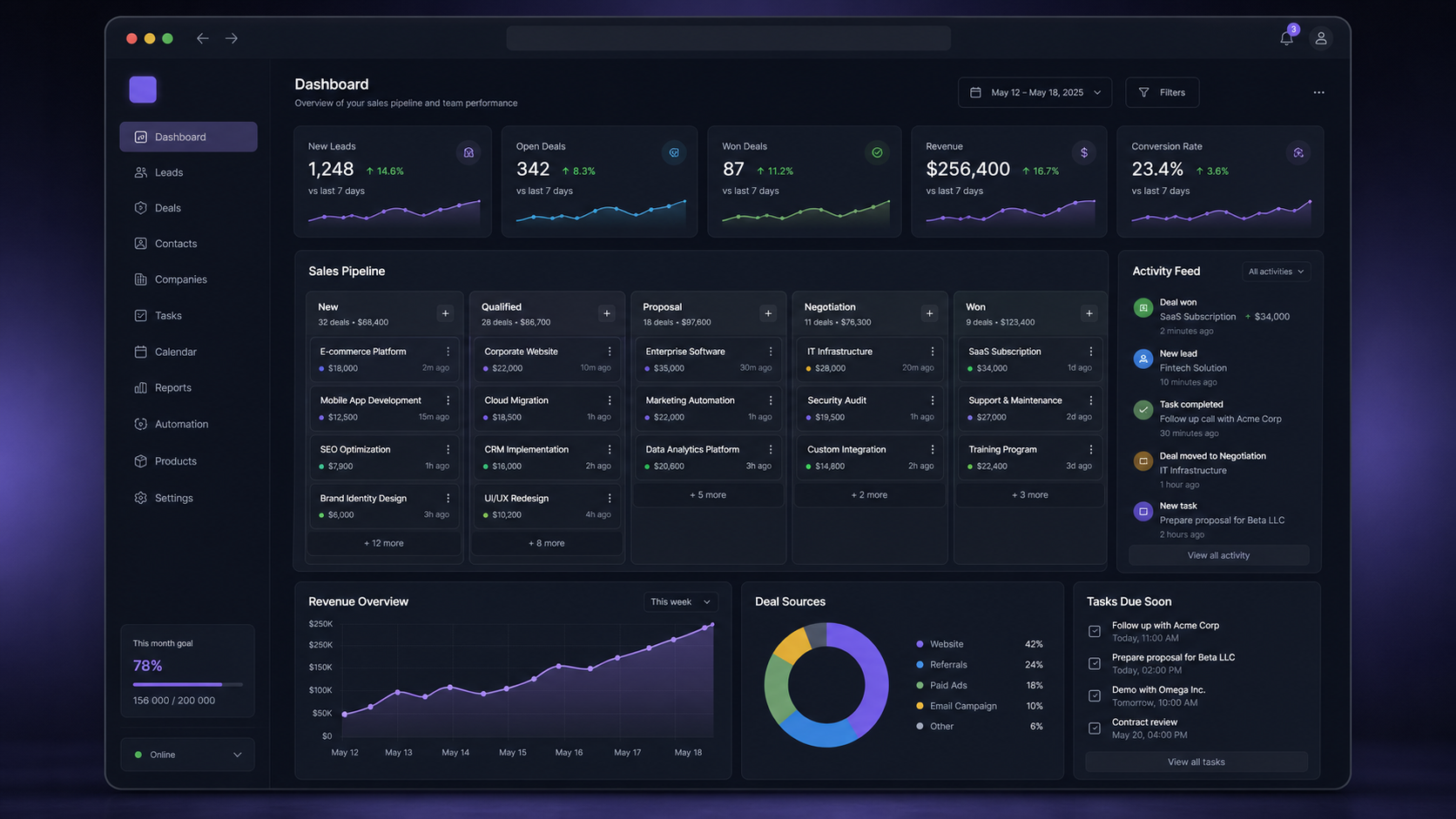Click the address bar field
1456x819 pixels.
[728, 38]
